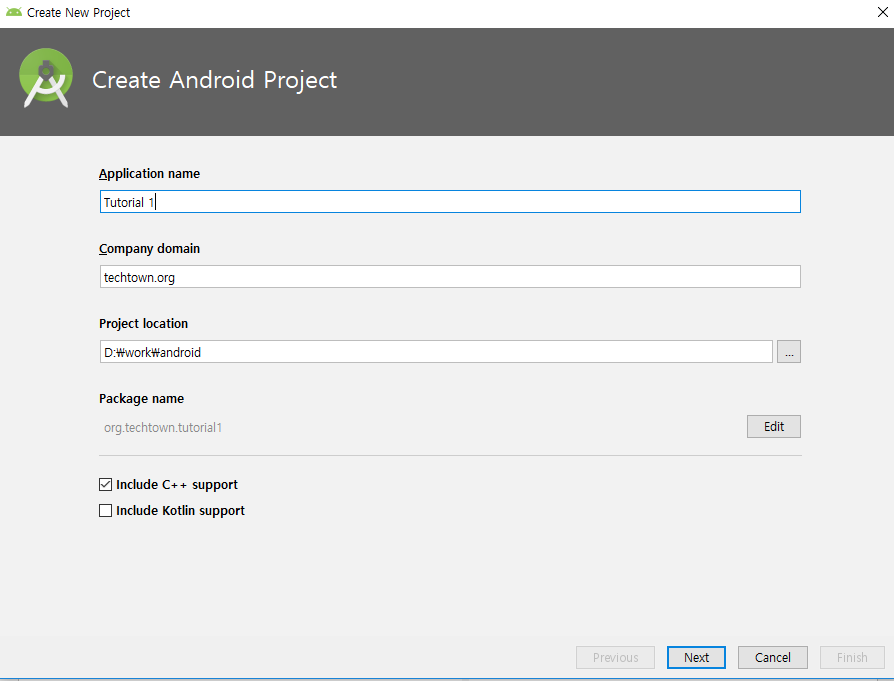Open the project location browse button
Screen dimensions: 894x681
pos(789,352)
